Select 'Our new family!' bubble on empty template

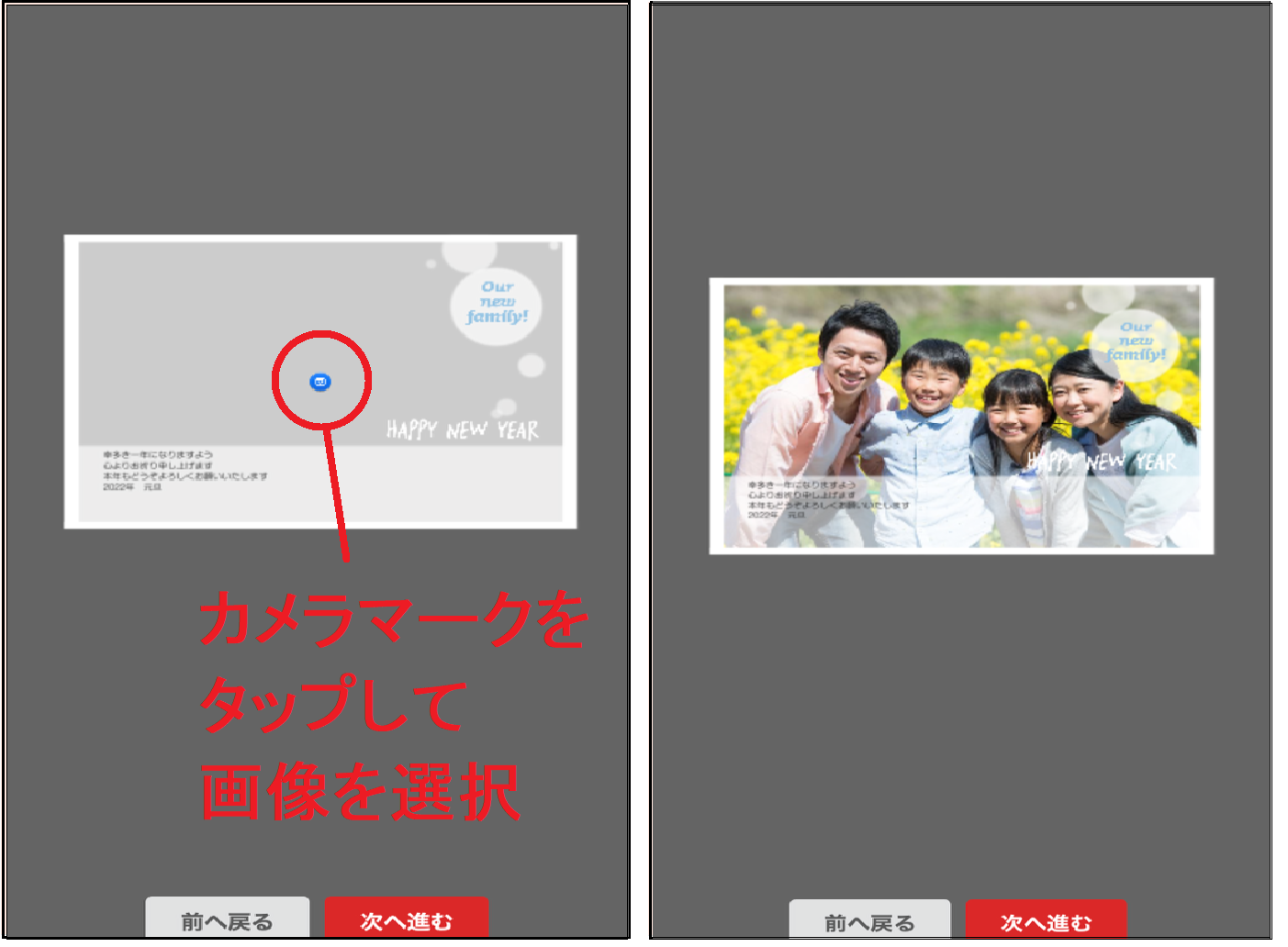(x=497, y=304)
